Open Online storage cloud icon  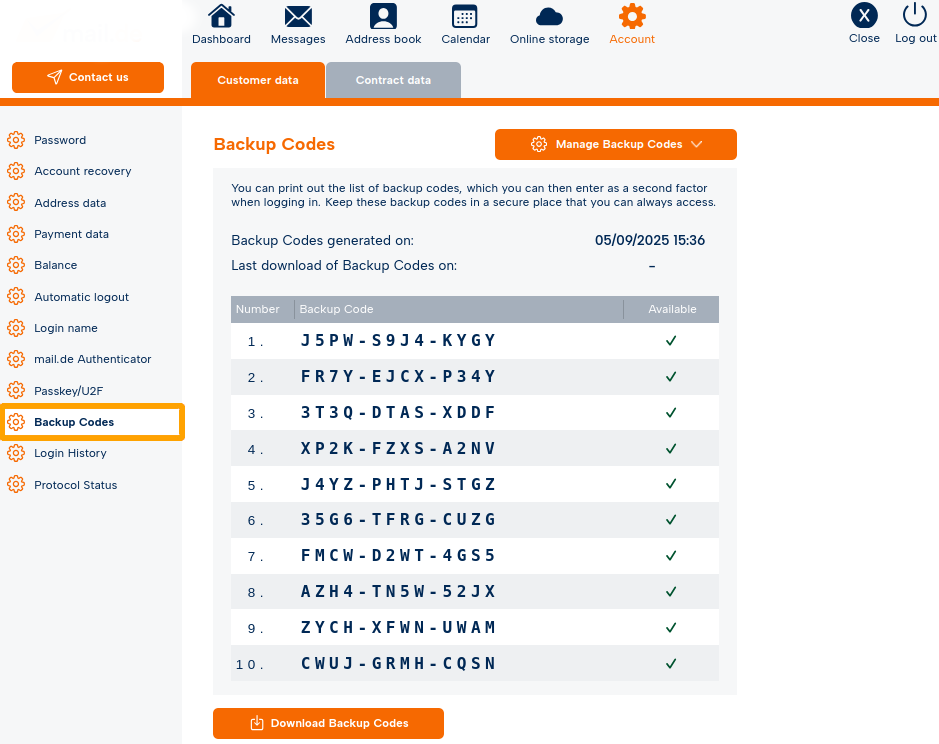pyautogui.click(x=549, y=17)
